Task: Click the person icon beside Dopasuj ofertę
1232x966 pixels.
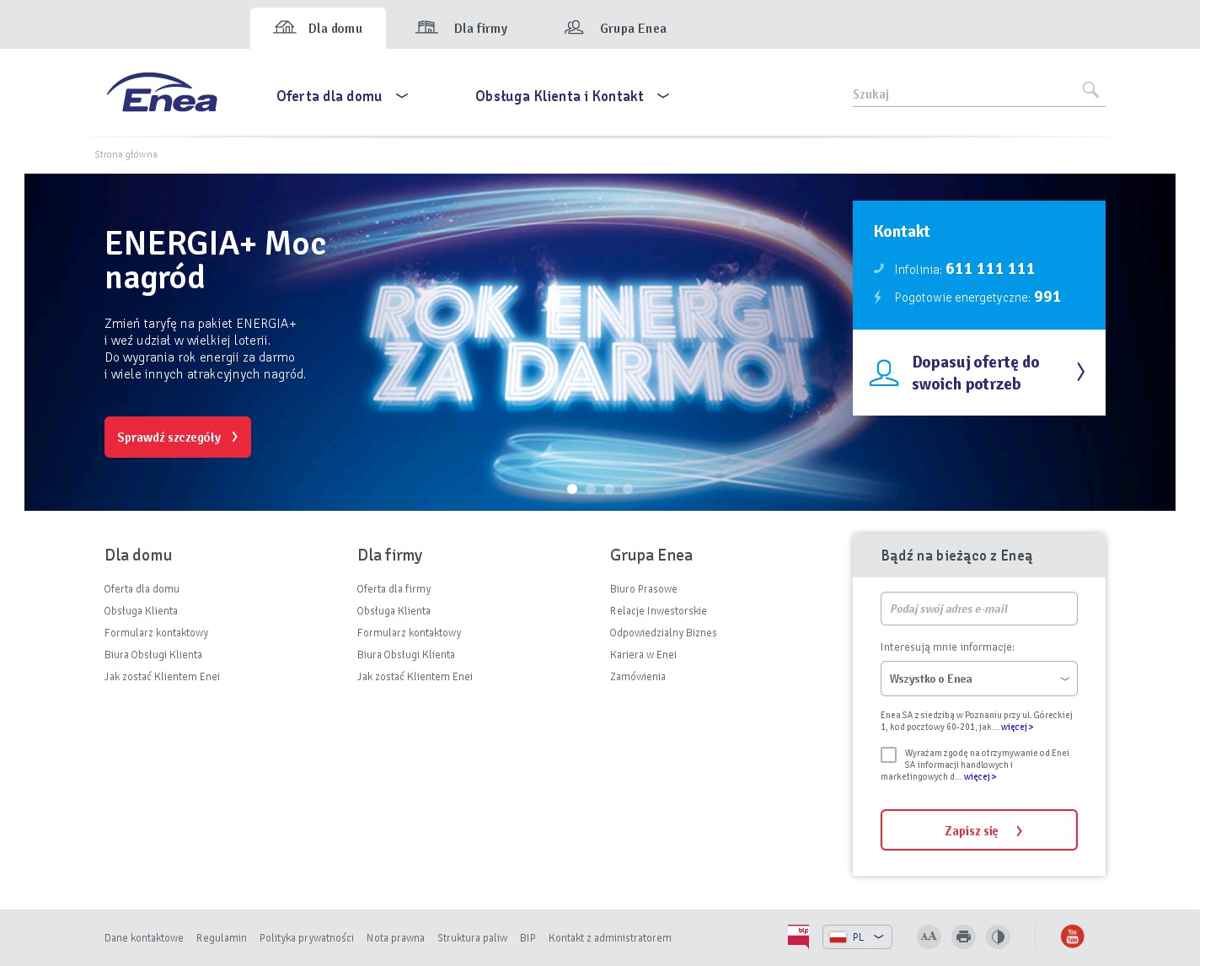Action: click(884, 373)
